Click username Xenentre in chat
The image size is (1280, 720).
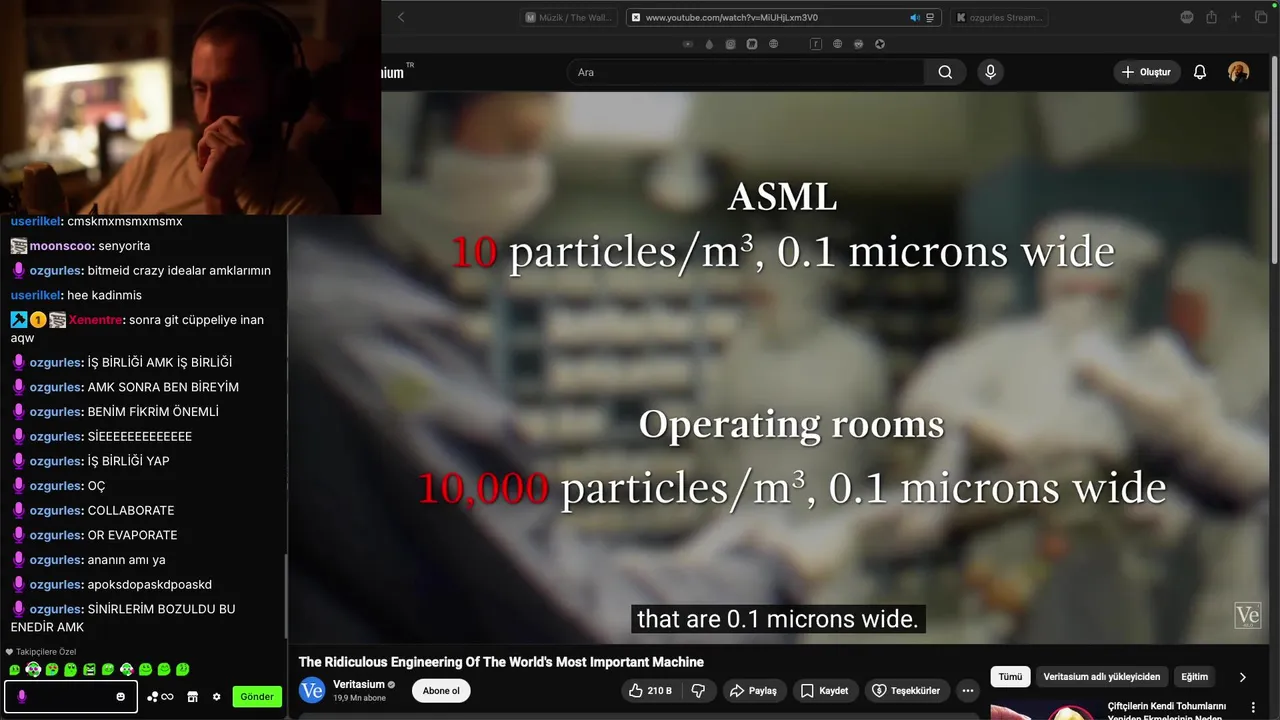tap(96, 320)
